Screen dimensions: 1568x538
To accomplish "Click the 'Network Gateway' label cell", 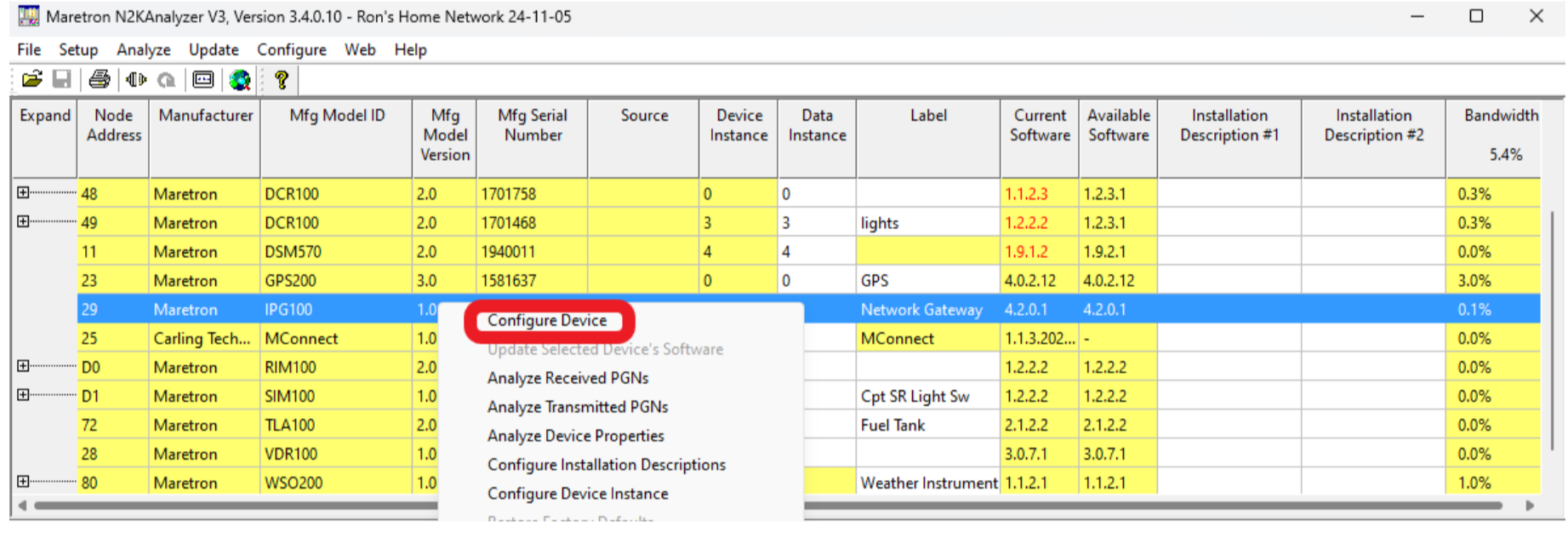I will [x=928, y=310].
